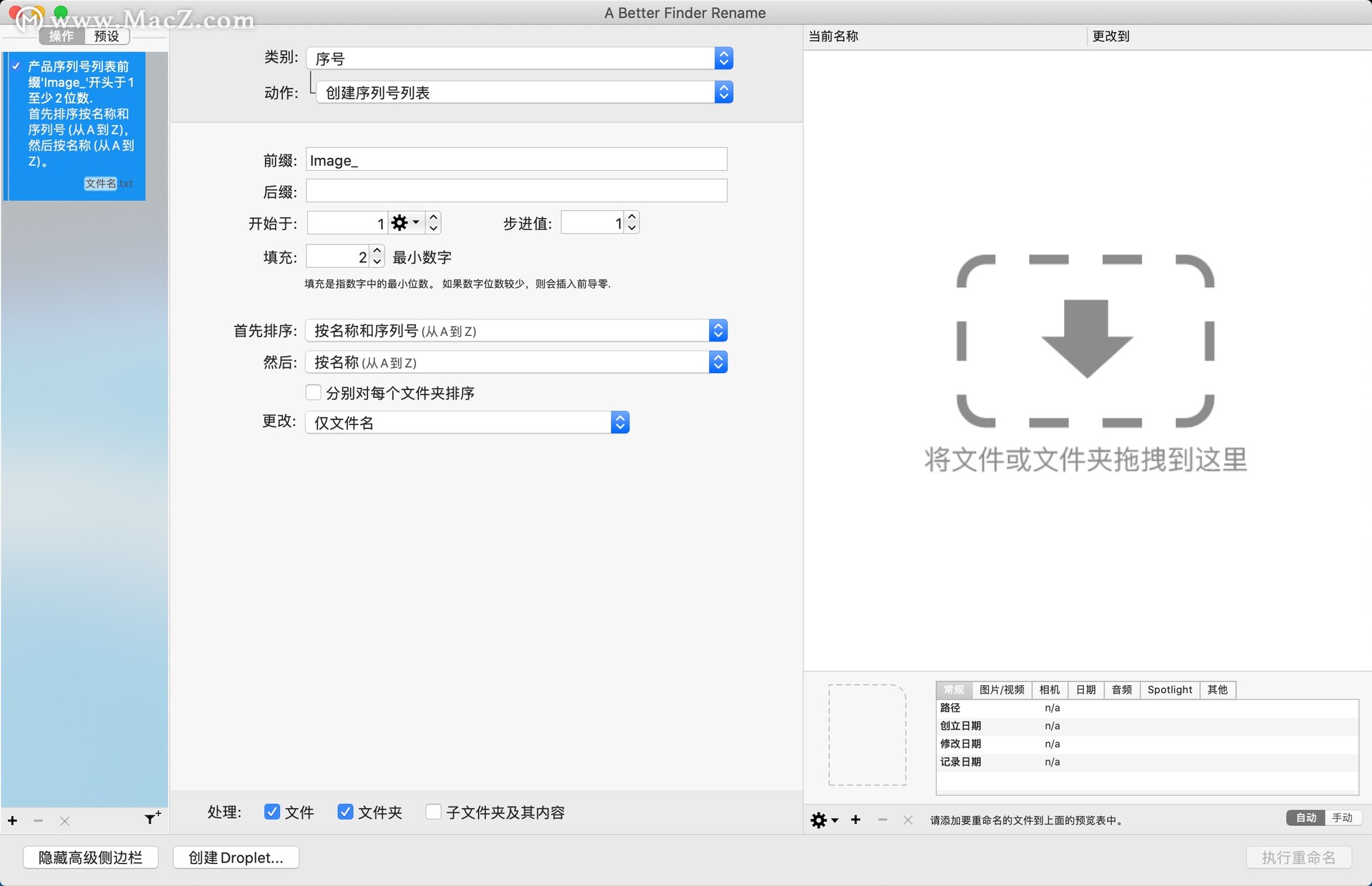Click the 步进值 number field
This screenshot has width=1372, height=886.
[592, 222]
